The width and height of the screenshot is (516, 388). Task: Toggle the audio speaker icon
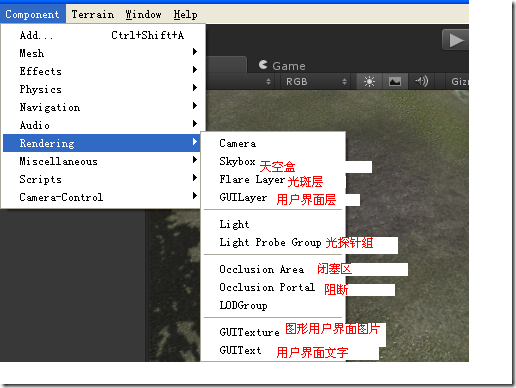click(x=421, y=81)
